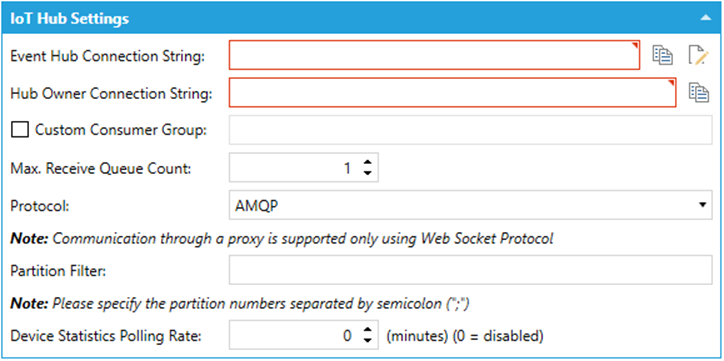Collapse the IoT Hub Settings panel arrow

[x=705, y=18]
